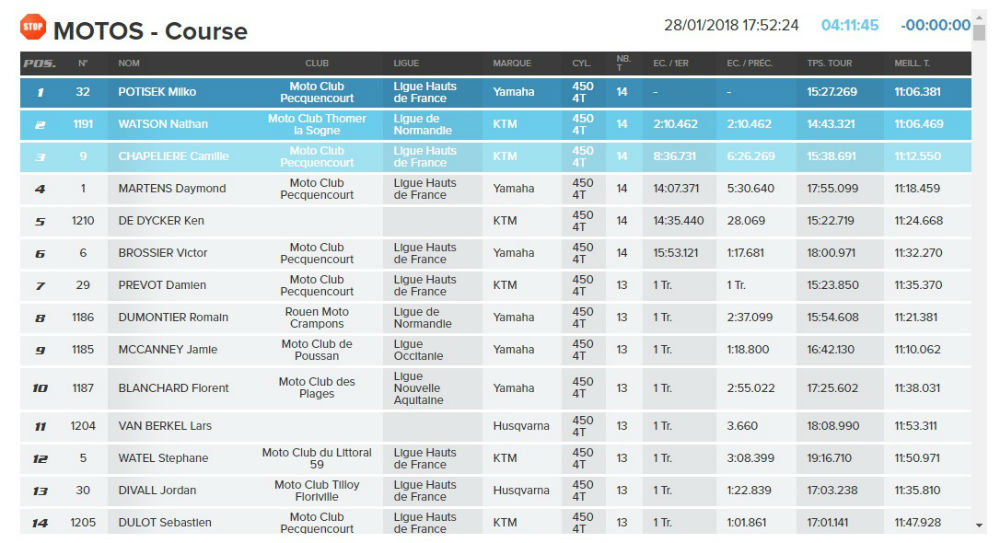The width and height of the screenshot is (1000, 543).
Task: Click the MOTOS - Course title
Action: 150,31
